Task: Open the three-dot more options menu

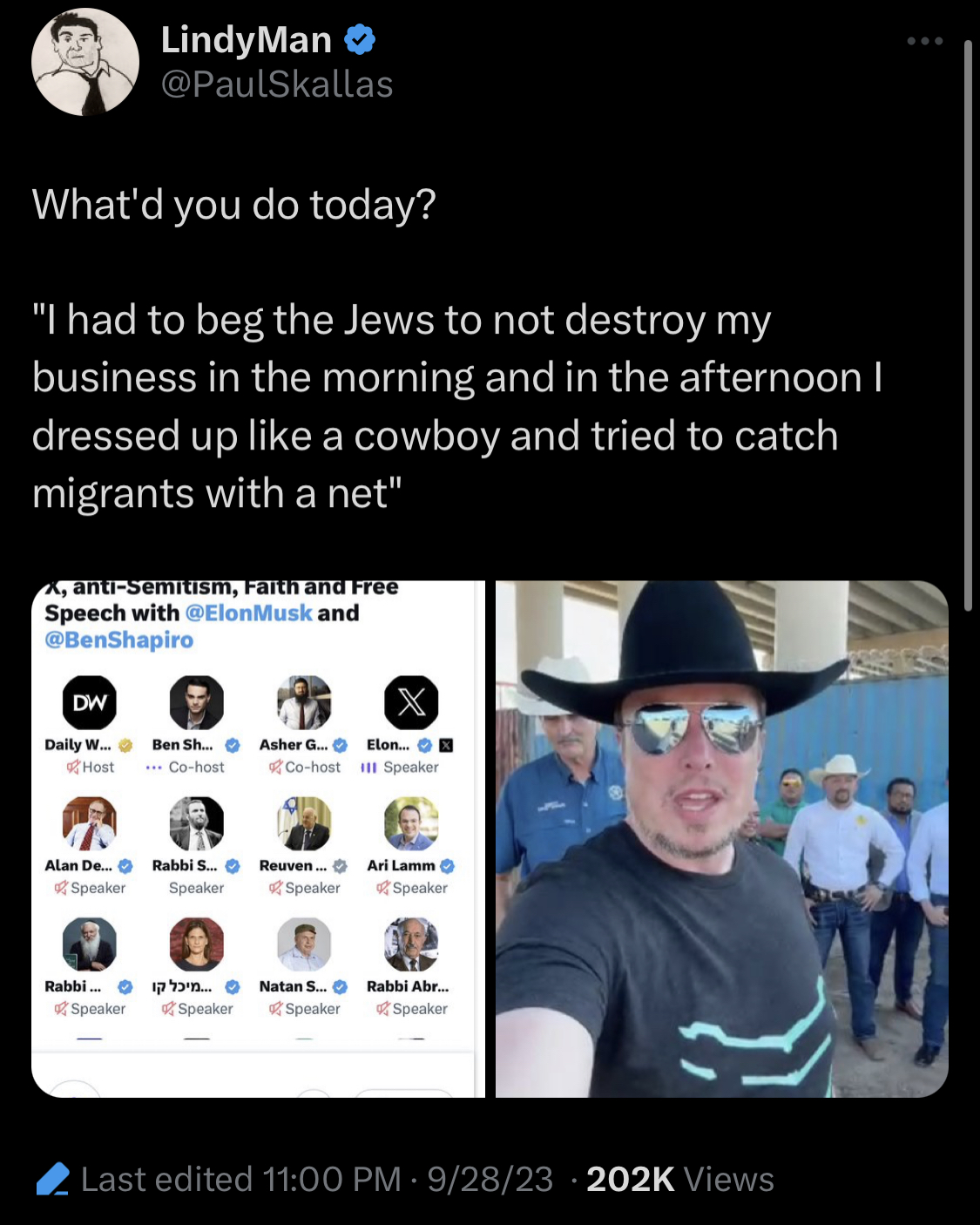Action: 924,41
